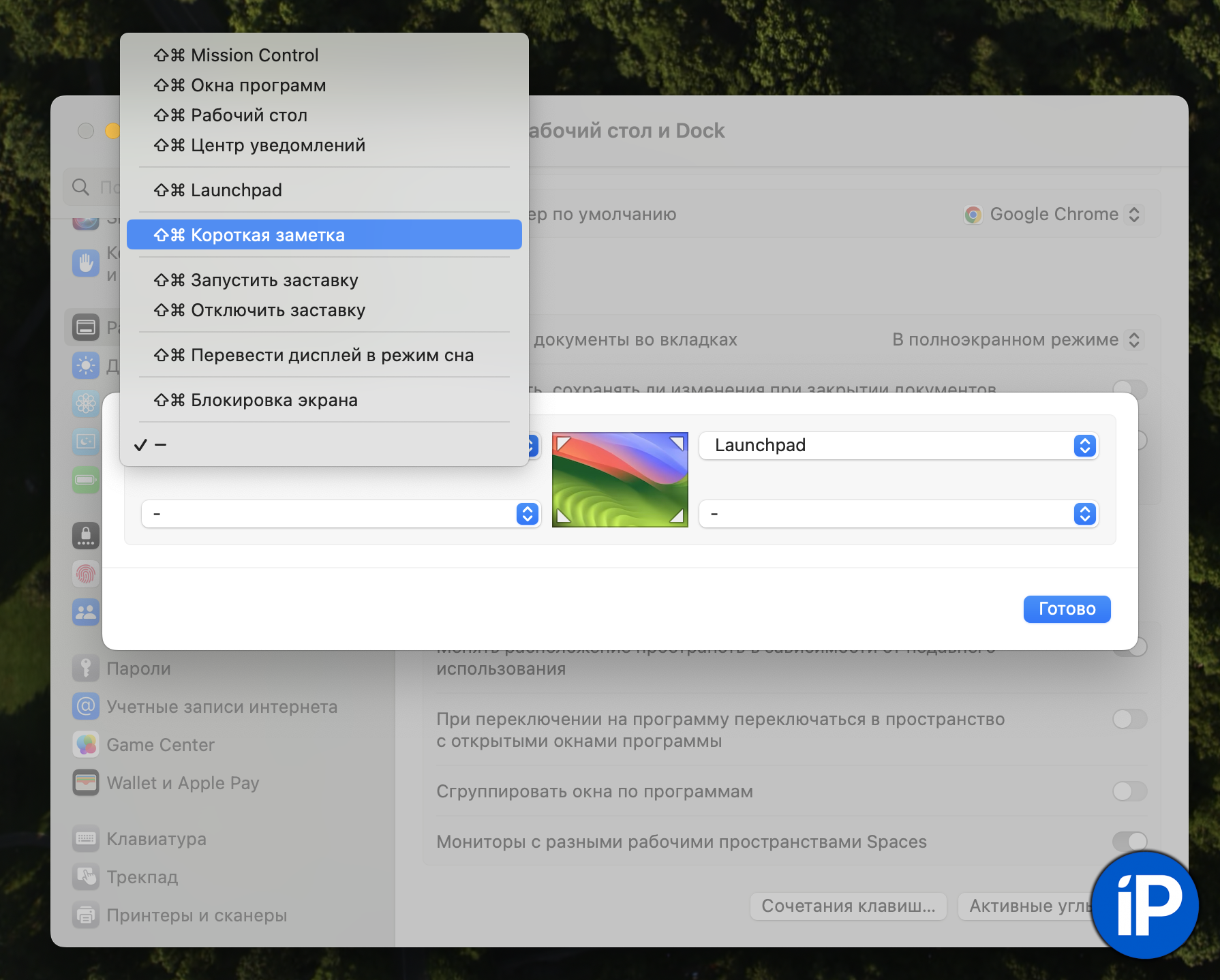Screen dimensions: 1220x980
Task: Click the 'Сочетания клавиш…' button
Action: 848,906
